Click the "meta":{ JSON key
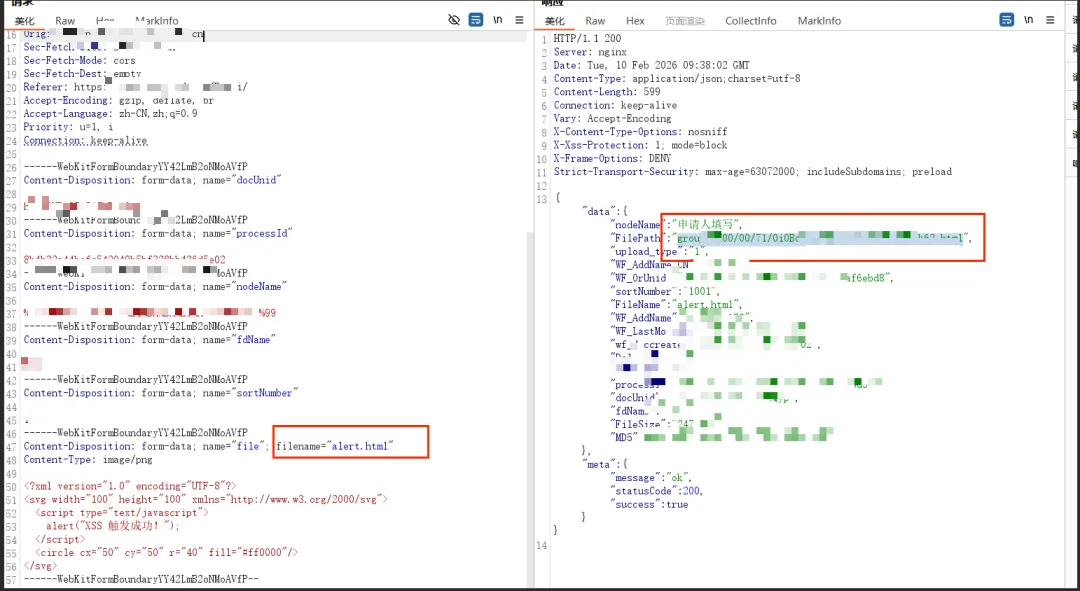1080x591 pixels. pyautogui.click(x=605, y=464)
